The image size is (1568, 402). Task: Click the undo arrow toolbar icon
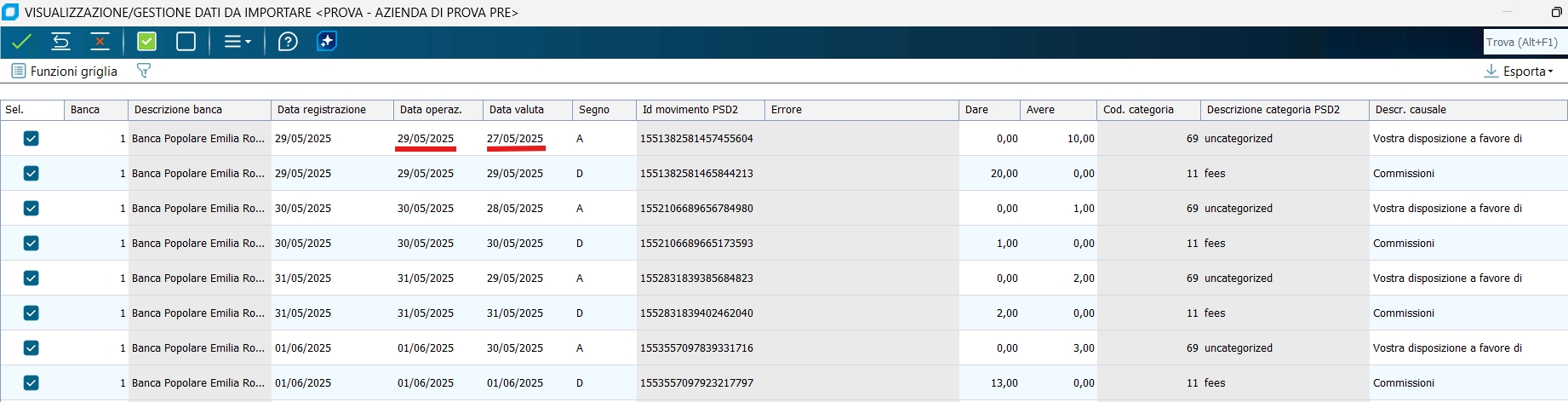click(x=60, y=42)
